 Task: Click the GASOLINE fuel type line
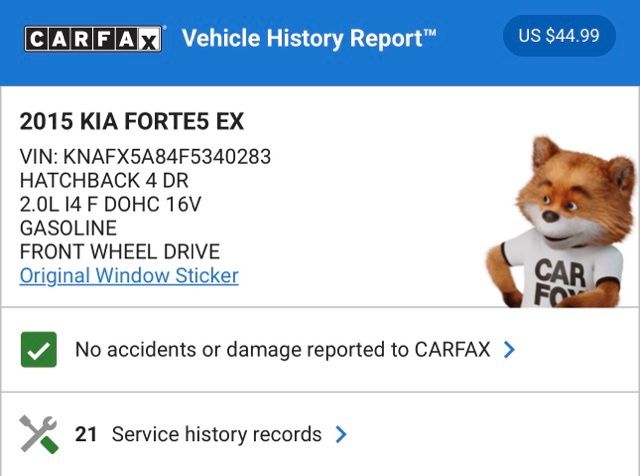point(68,228)
